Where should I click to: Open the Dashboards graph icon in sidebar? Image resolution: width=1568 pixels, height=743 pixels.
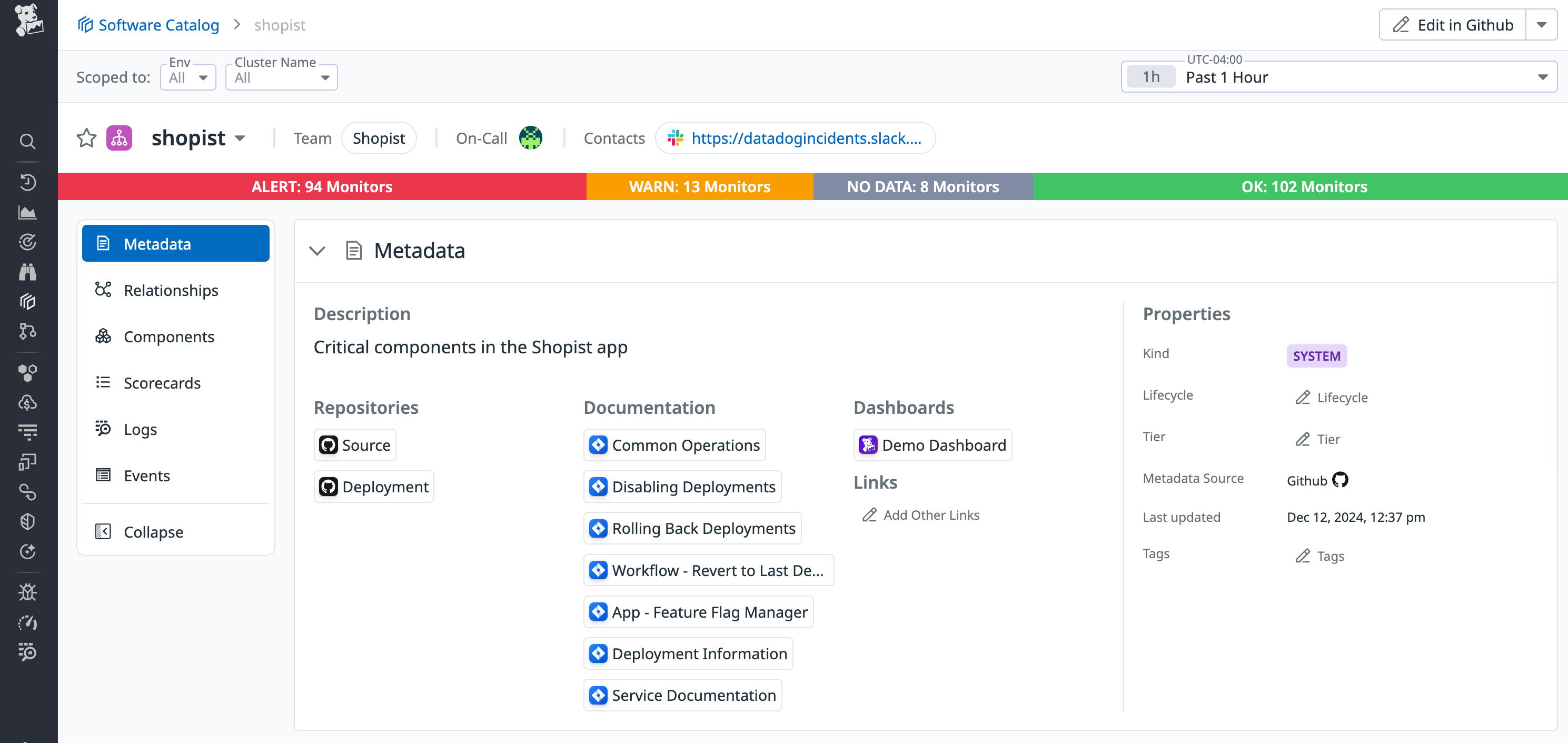coord(28,212)
